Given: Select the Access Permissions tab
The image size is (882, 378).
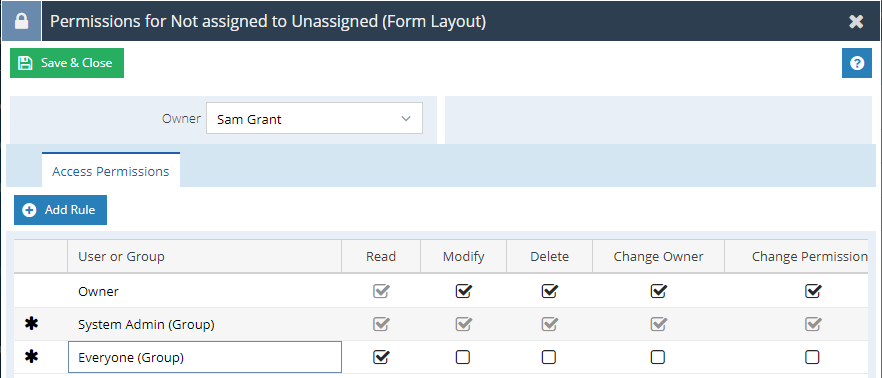Looking at the screenshot, I should click(x=111, y=170).
